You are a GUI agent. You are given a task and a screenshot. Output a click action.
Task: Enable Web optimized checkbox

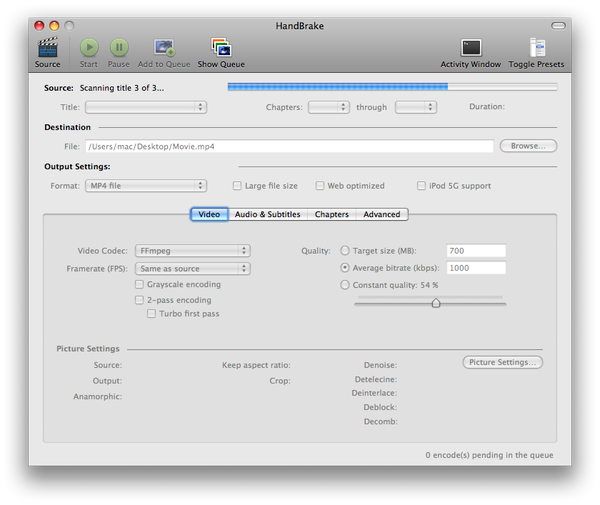click(320, 186)
